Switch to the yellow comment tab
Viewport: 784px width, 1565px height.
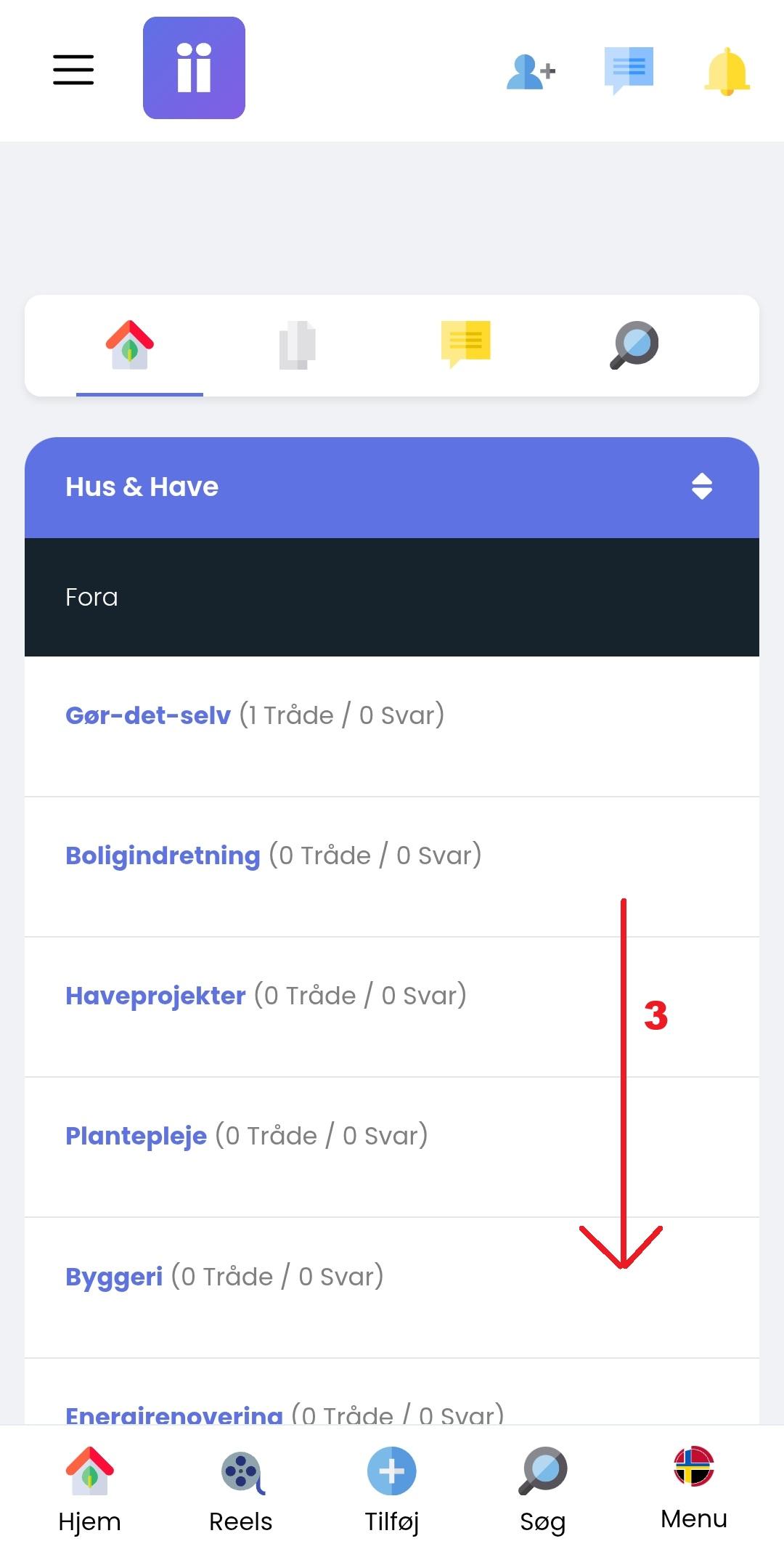[x=465, y=344]
